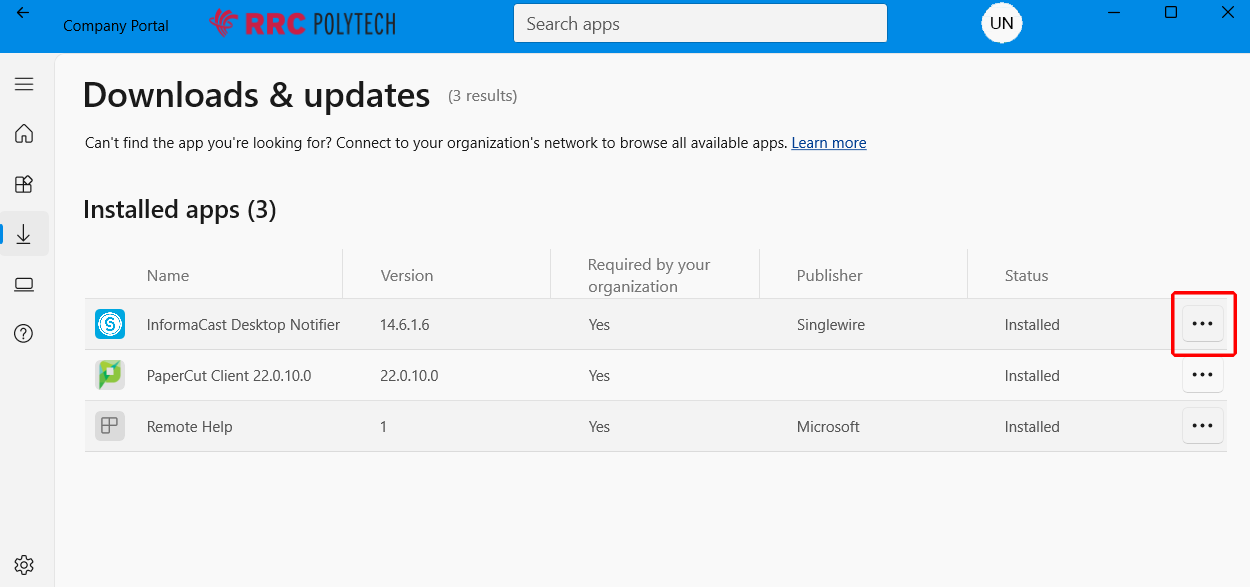The height and width of the screenshot is (587, 1250).
Task: Click the back arrow in the title bar
Action: pos(23,13)
